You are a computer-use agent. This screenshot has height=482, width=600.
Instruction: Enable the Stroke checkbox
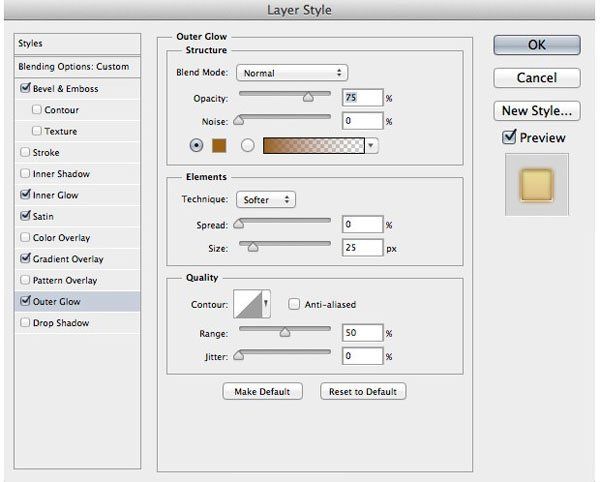25,152
